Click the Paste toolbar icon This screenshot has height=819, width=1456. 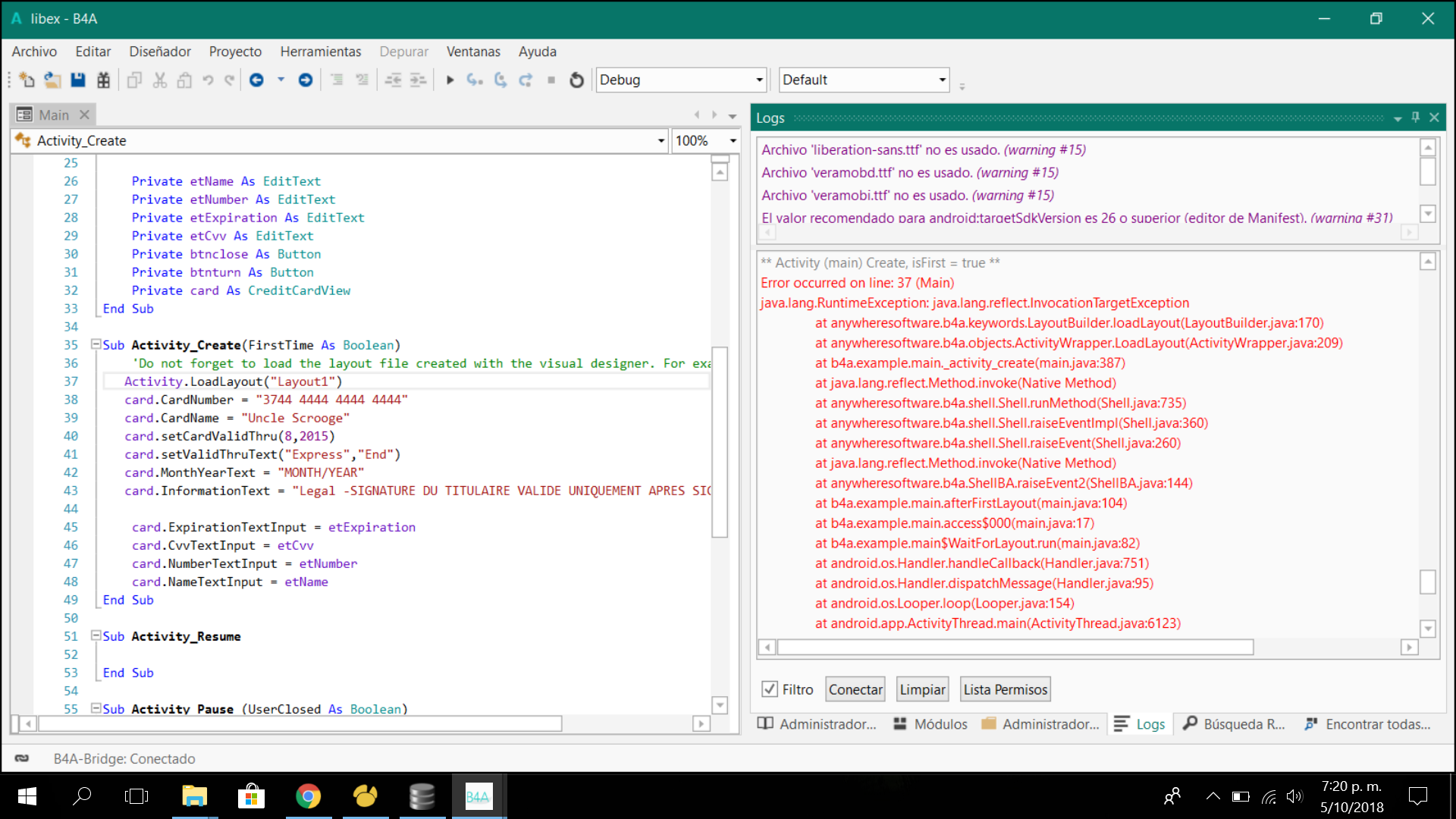184,80
